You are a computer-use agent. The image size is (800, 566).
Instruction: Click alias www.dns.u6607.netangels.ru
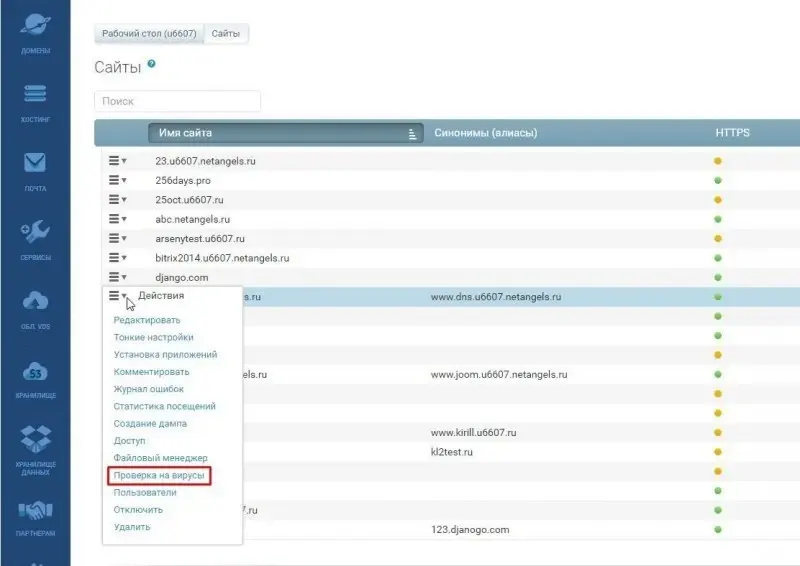point(496,297)
